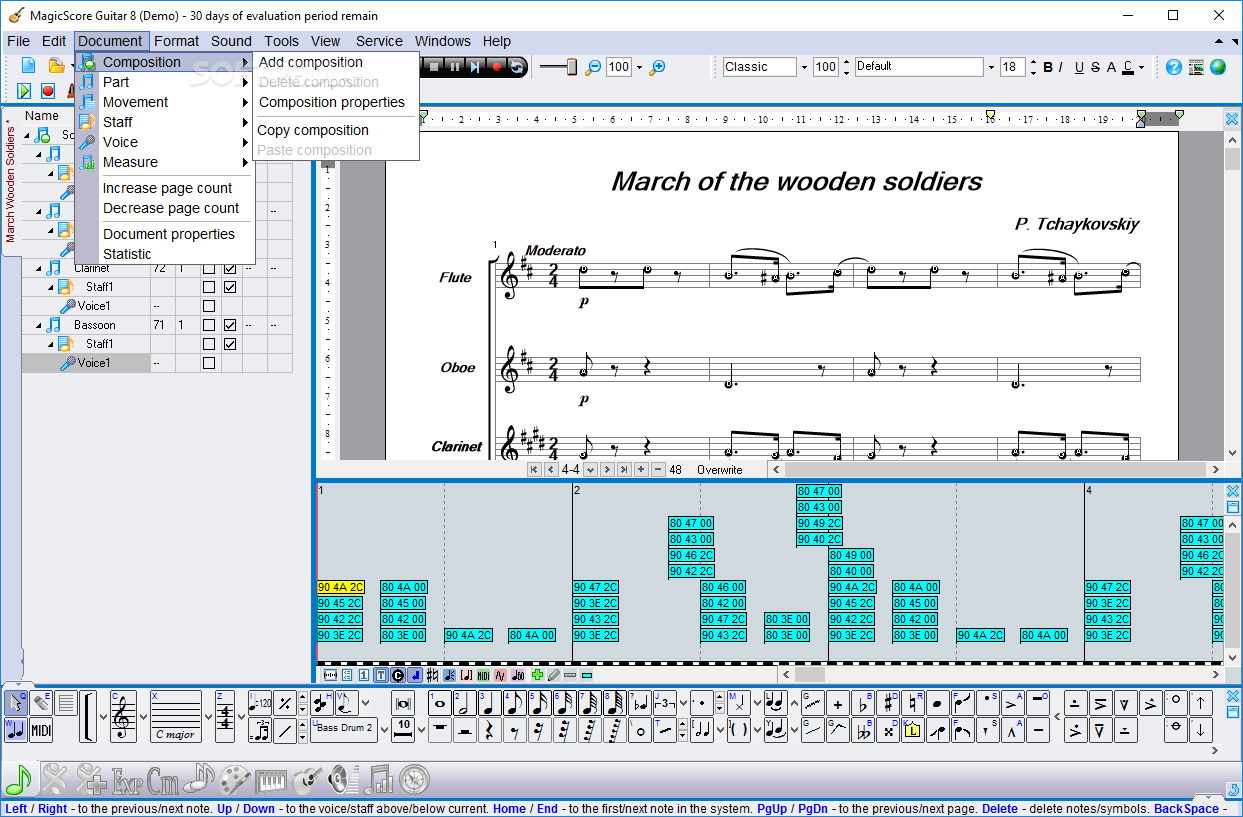Screen dimensions: 1243x817
Task: Toggle the checkbox of selected Bassoon Voice1 row
Action: [x=209, y=363]
